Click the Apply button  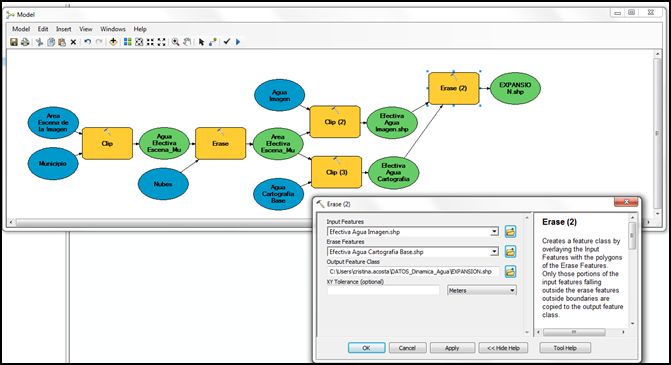pos(452,348)
